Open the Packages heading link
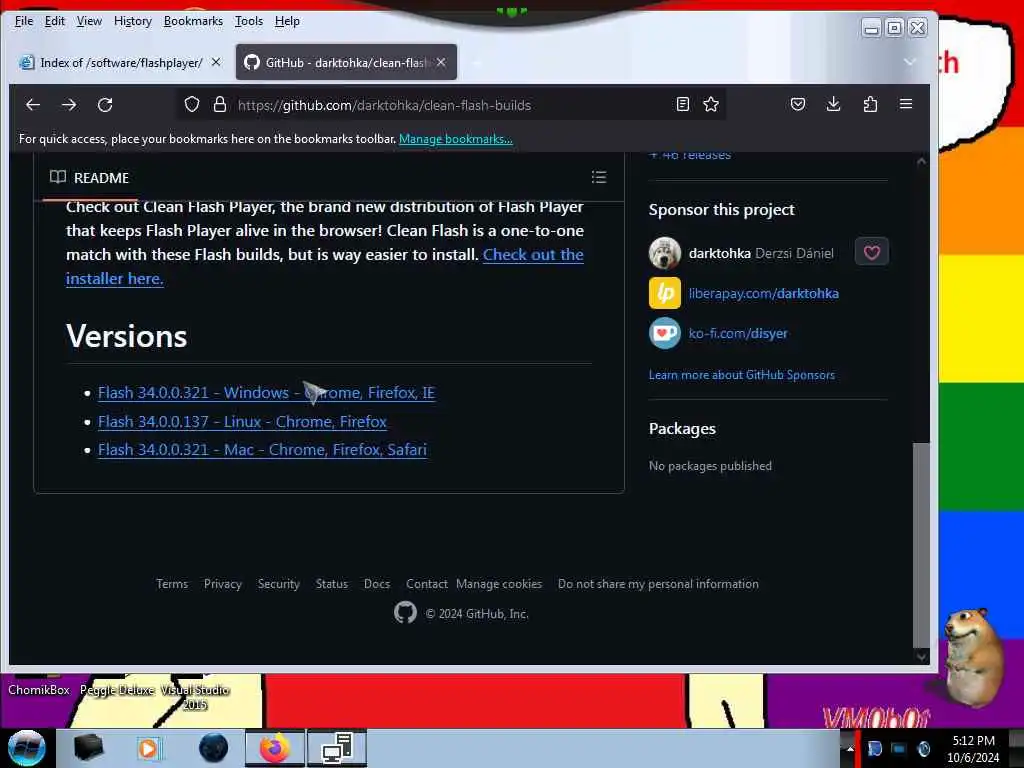Image resolution: width=1024 pixels, height=768 pixels. [x=682, y=428]
